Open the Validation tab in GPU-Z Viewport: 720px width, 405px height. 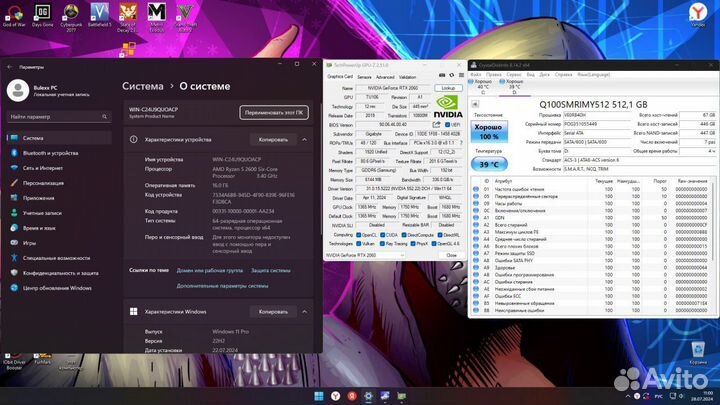407,77
